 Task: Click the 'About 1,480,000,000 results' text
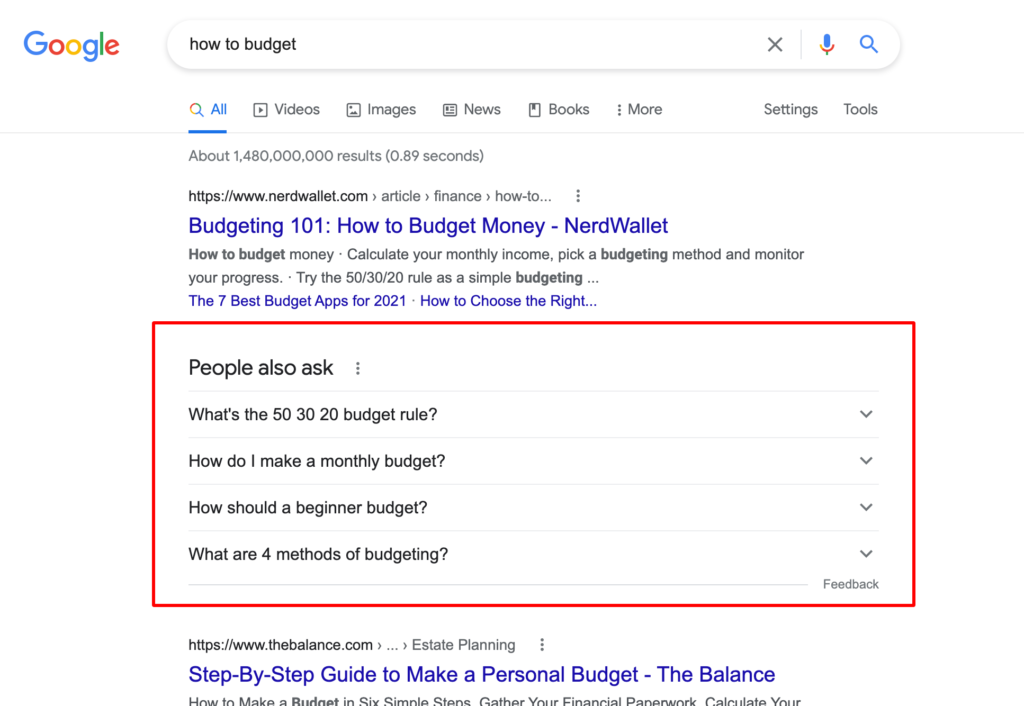[336, 156]
